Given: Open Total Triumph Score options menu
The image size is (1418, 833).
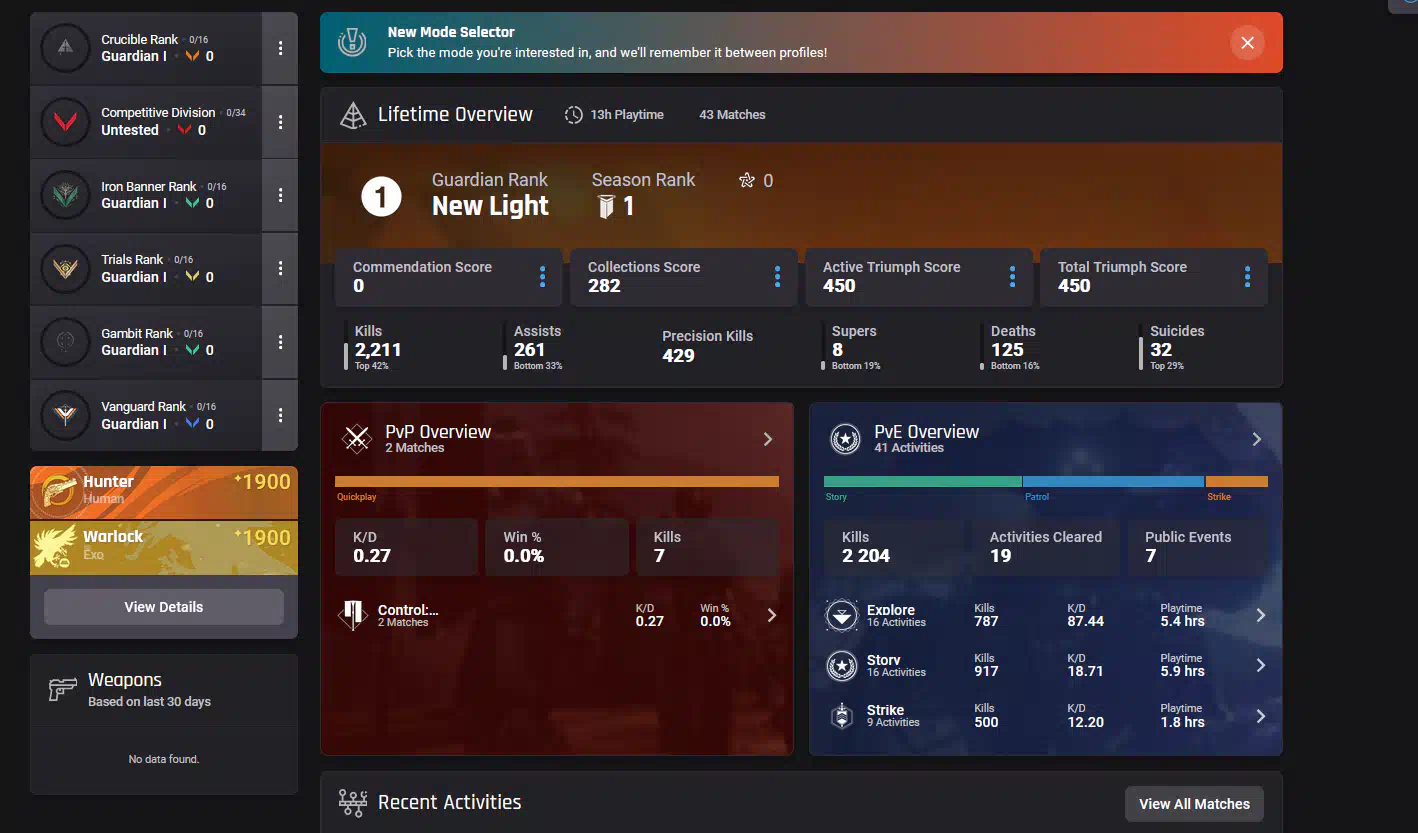Looking at the screenshot, I should coord(1248,277).
